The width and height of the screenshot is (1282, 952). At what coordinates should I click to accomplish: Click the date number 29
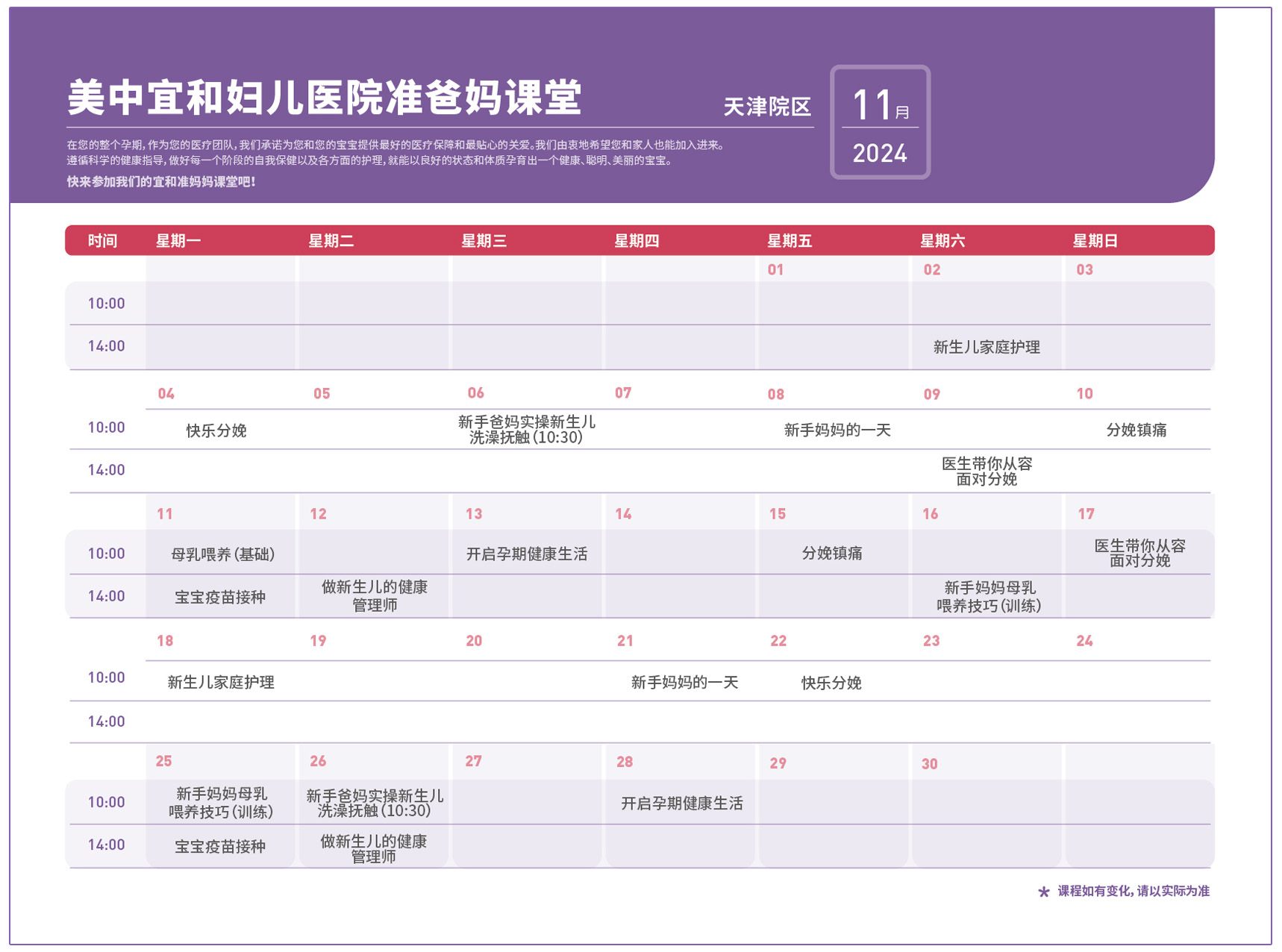(778, 762)
